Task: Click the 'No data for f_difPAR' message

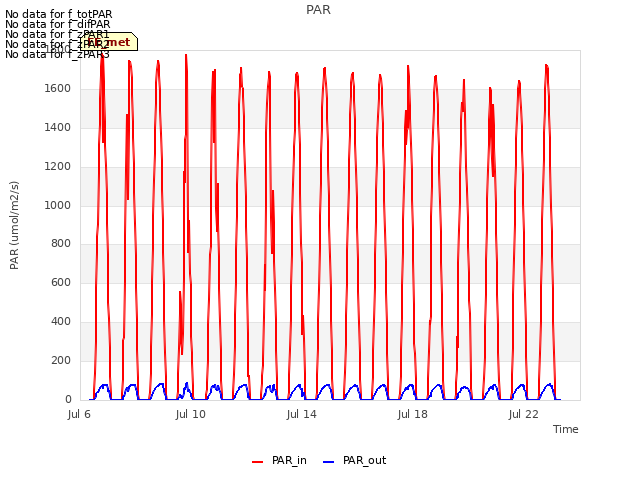Action: coord(58,24)
